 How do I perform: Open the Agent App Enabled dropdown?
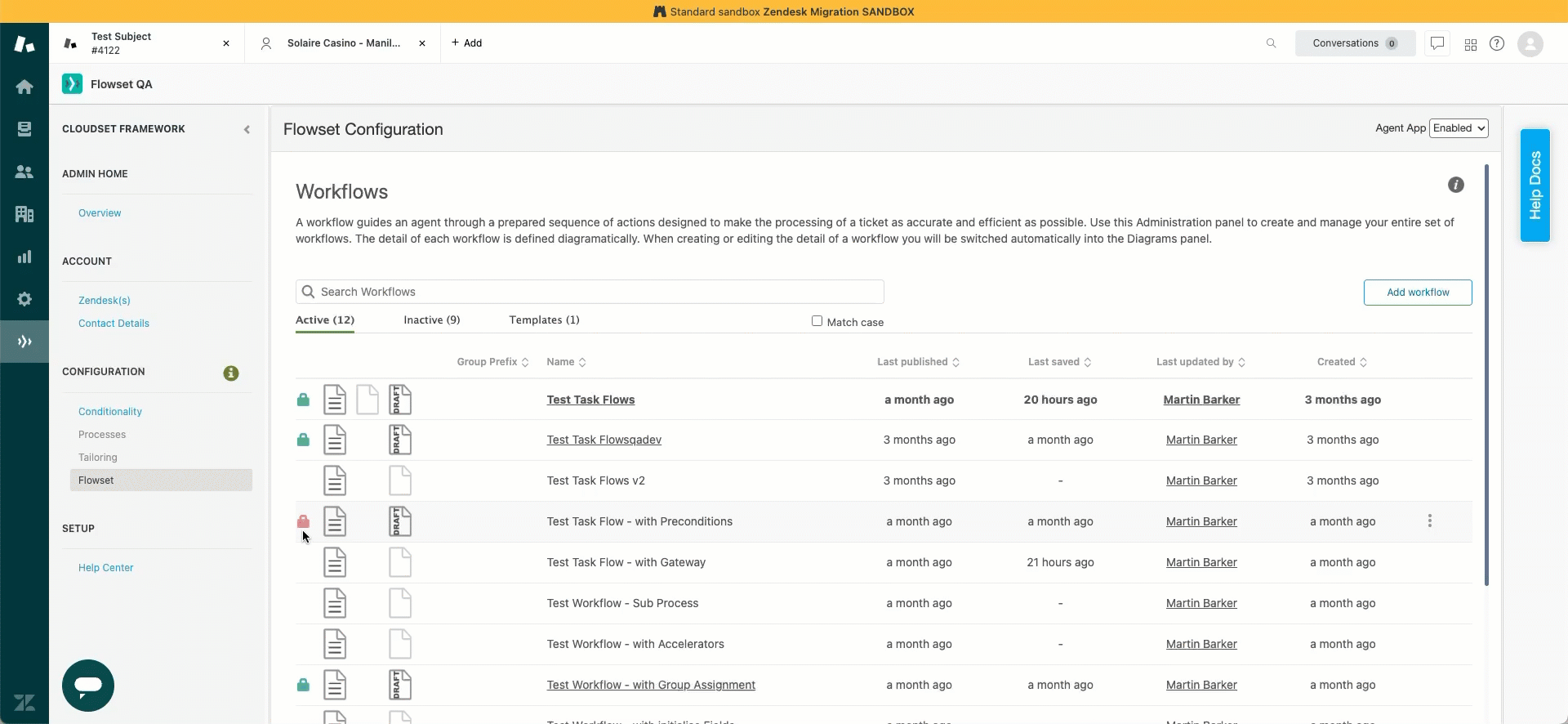pyautogui.click(x=1459, y=128)
